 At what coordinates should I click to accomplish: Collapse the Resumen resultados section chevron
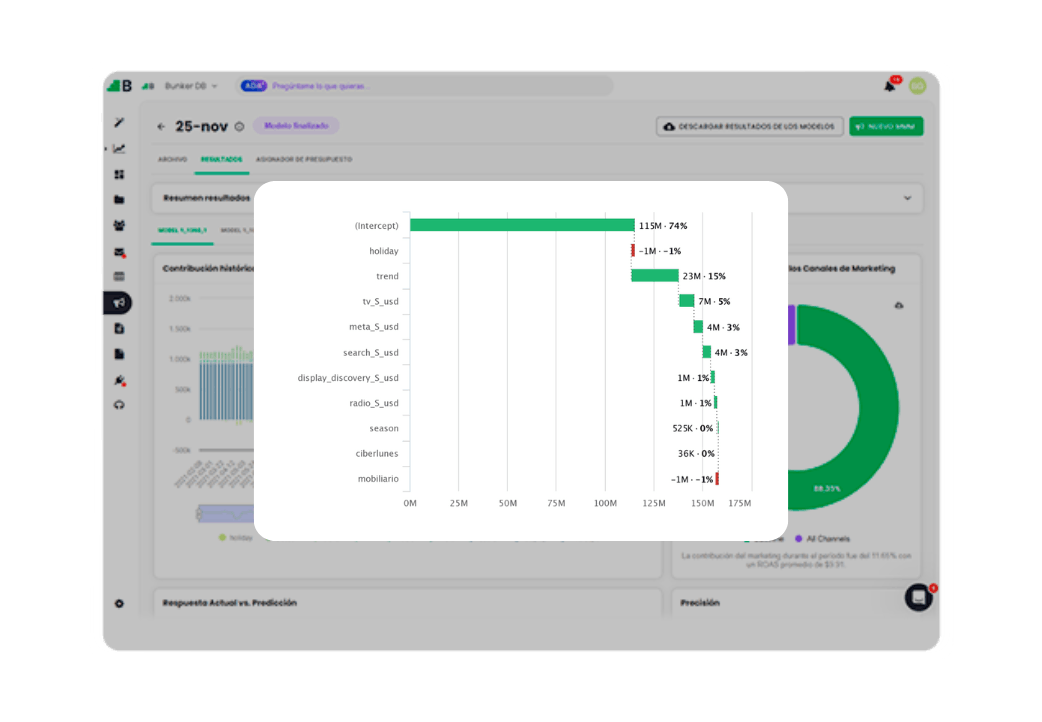907,198
